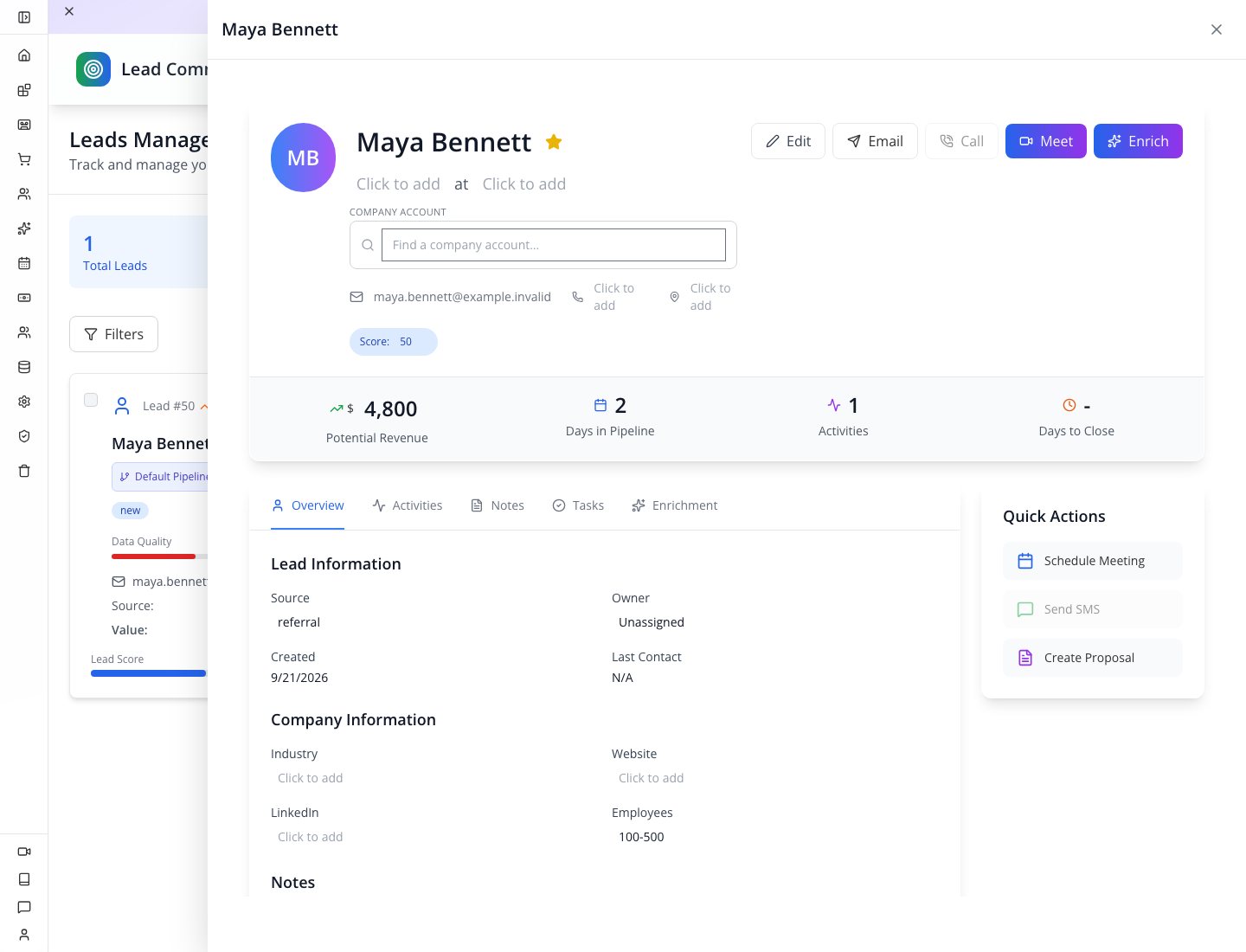
Task: Click the Website 'Click to add' field
Action: tap(652, 778)
